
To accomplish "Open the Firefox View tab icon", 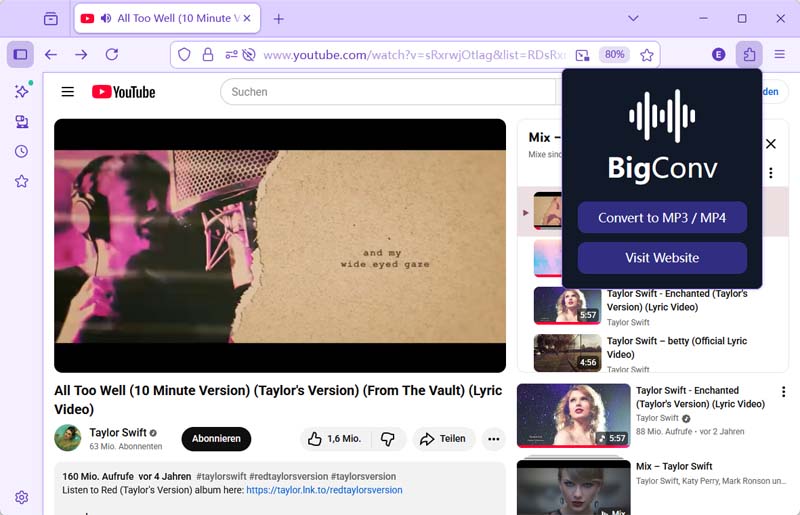I will click(51, 19).
